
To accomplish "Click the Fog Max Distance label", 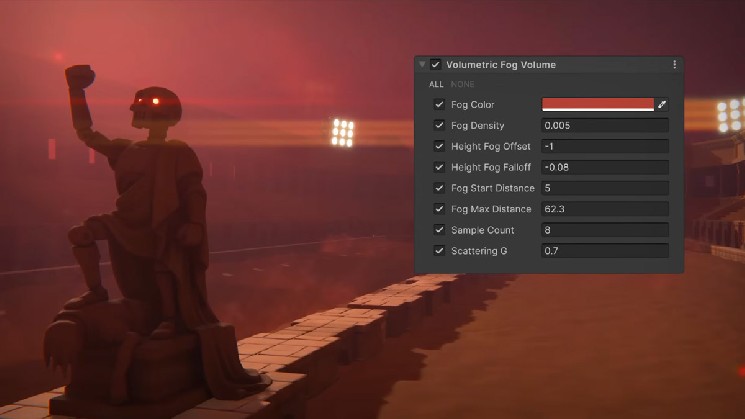I will click(x=491, y=209).
